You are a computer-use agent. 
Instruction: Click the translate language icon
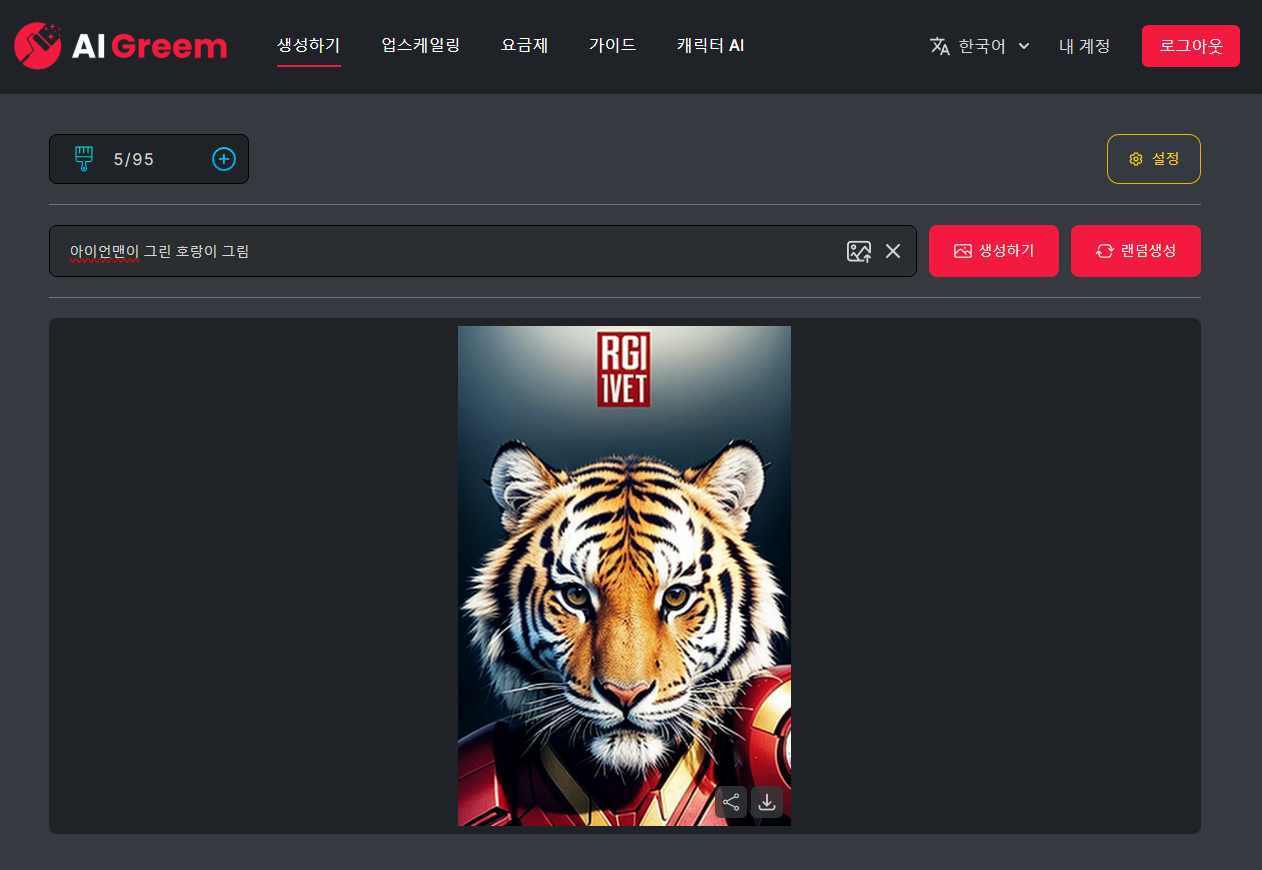pyautogui.click(x=939, y=46)
